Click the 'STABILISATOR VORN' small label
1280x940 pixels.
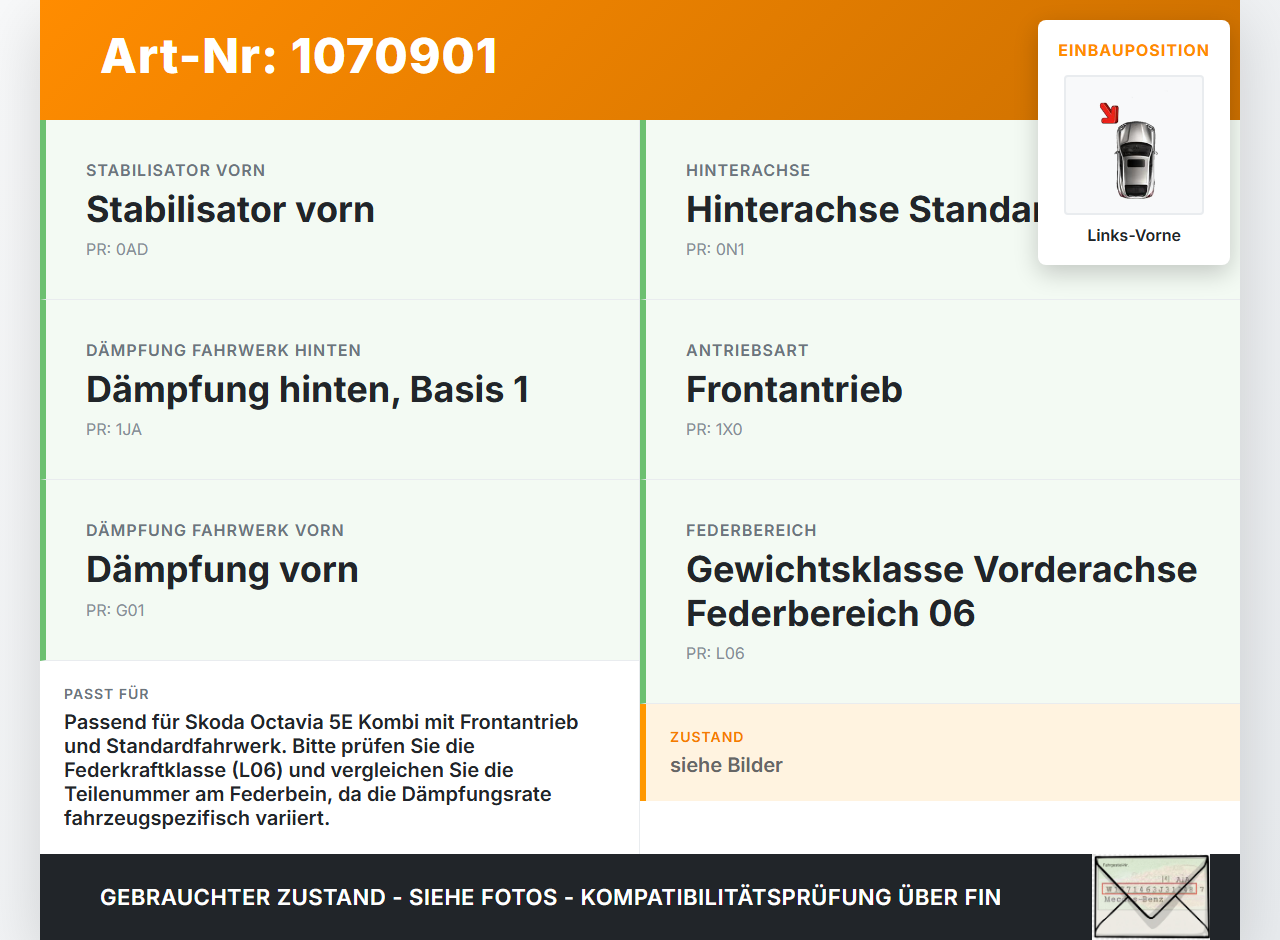click(175, 170)
